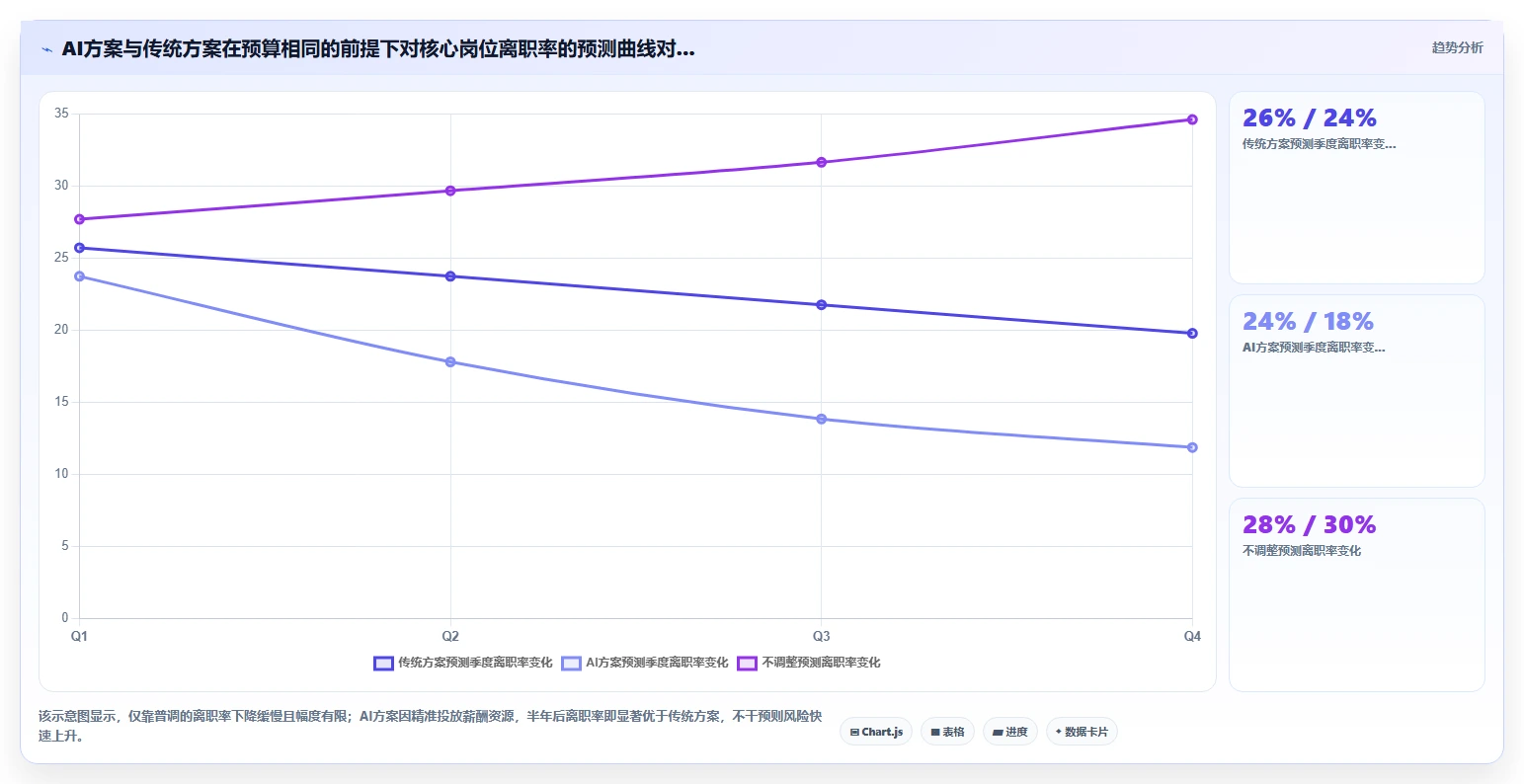The image size is (1524, 784).
Task: Click the purple line Q4 data point
Action: coord(1192,119)
